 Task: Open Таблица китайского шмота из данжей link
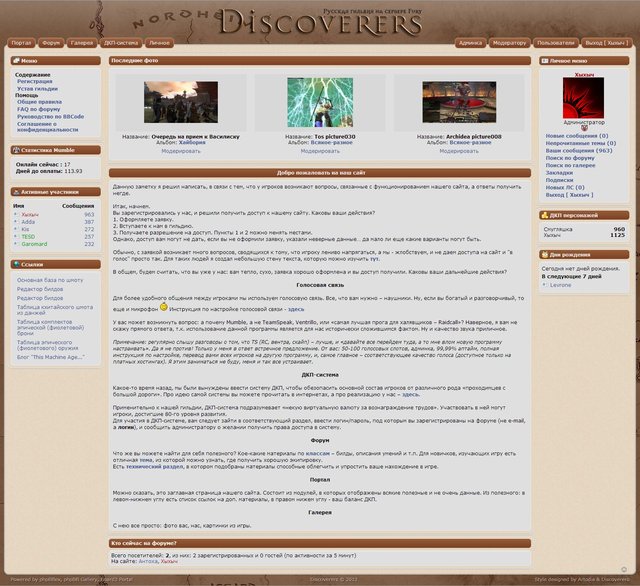[55, 310]
